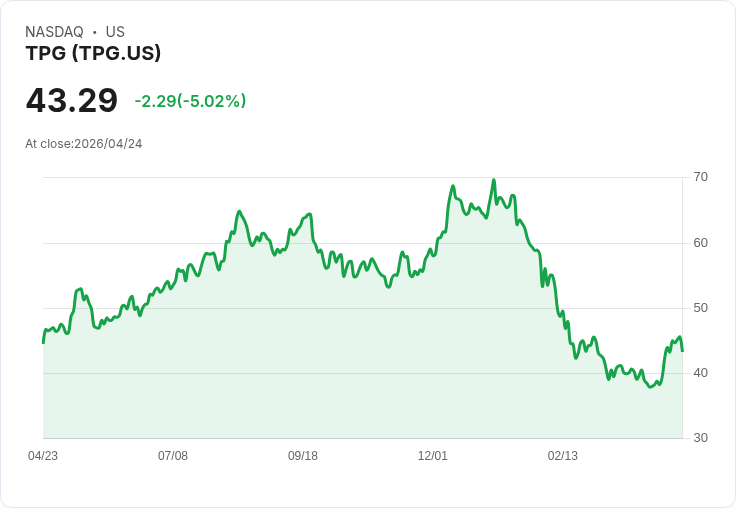Click the 30 price axis label
Viewport: 736px width, 508px height.
700,438
